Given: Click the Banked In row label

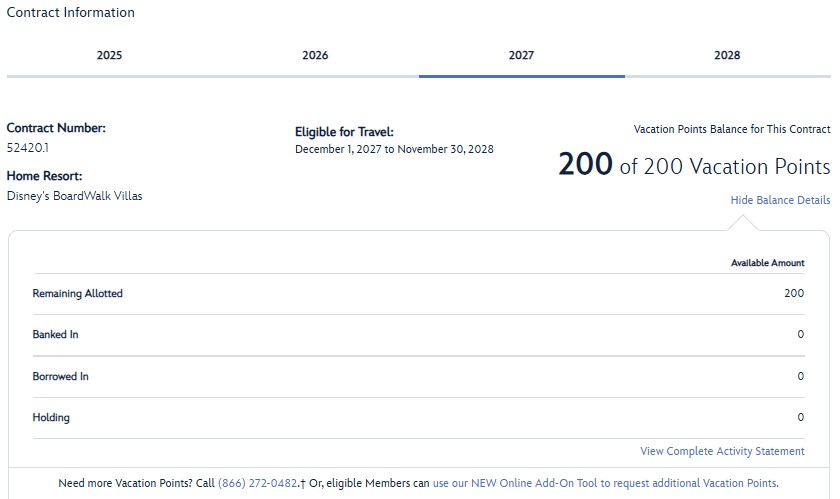Looking at the screenshot, I should click(55, 335).
